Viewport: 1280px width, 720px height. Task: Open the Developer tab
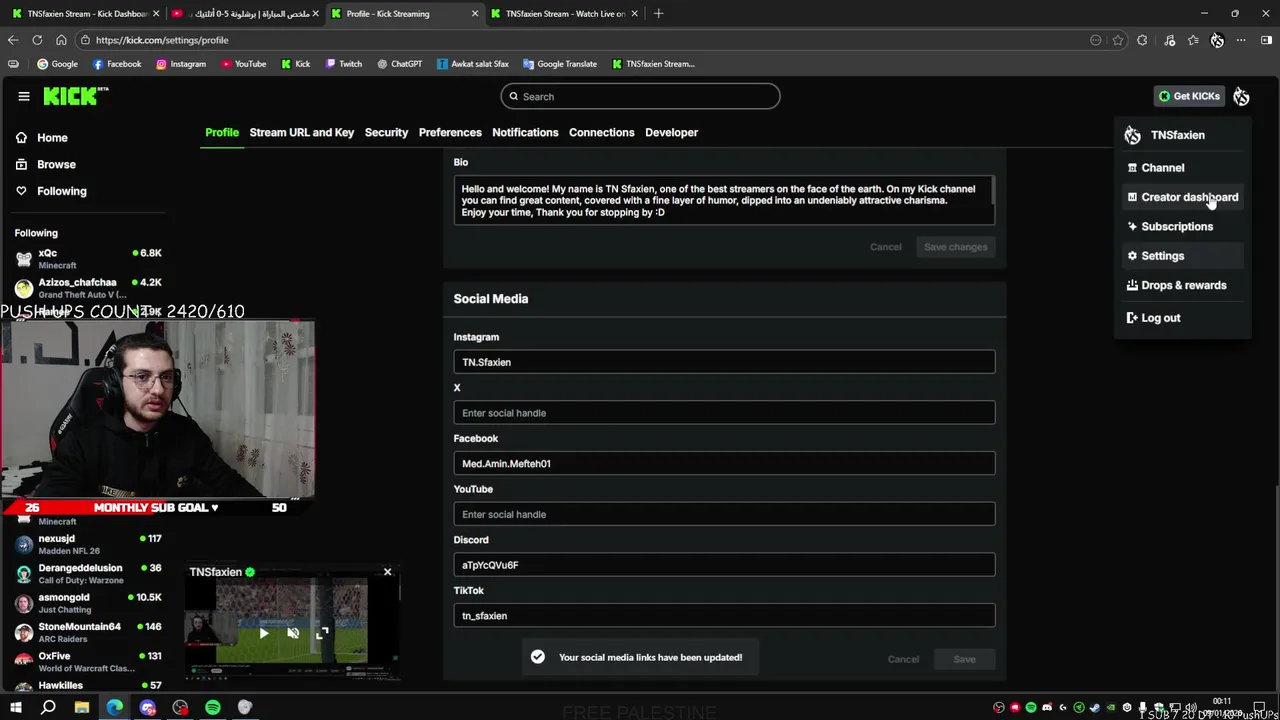pyautogui.click(x=671, y=132)
